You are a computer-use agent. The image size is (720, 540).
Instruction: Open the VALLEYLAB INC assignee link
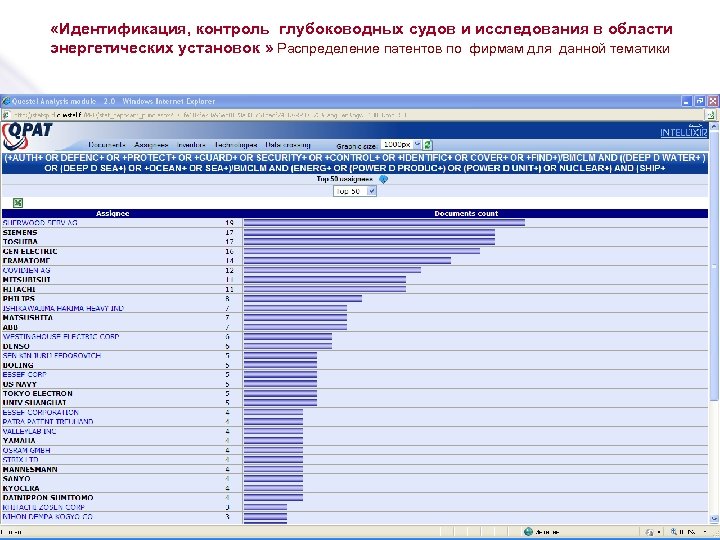point(29,431)
